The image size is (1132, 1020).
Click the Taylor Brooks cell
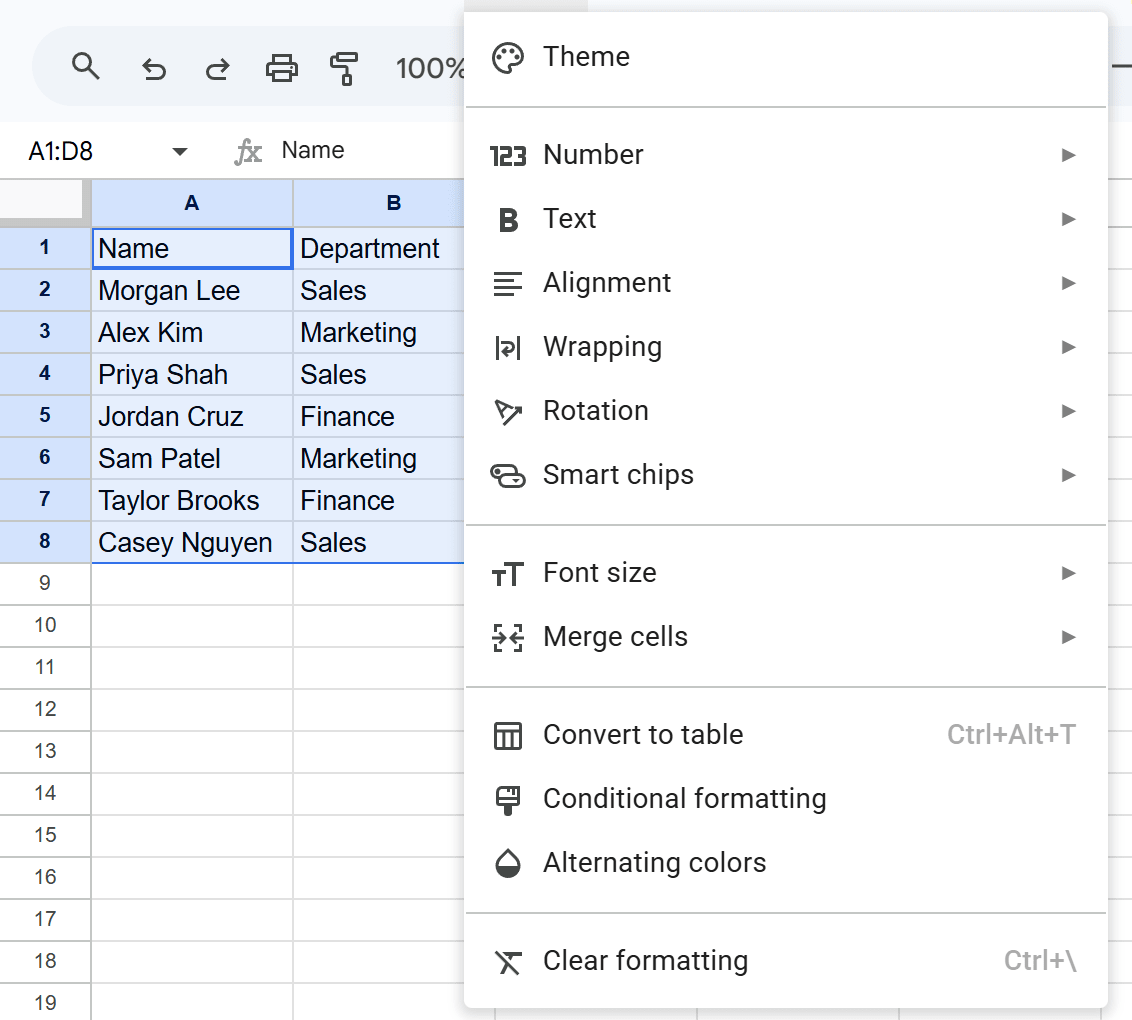tap(192, 500)
